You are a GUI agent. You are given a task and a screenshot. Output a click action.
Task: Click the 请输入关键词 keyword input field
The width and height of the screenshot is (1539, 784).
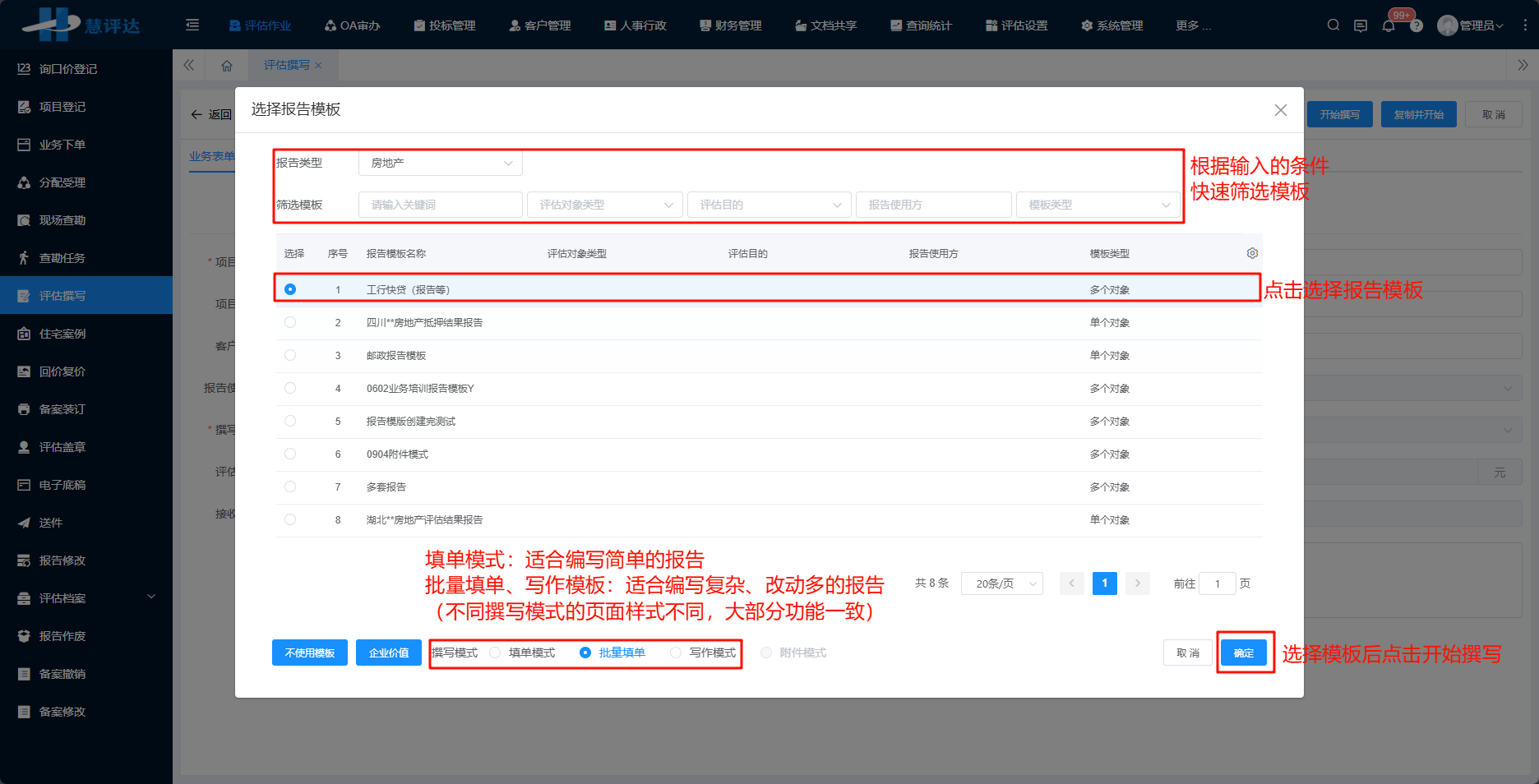[440, 205]
